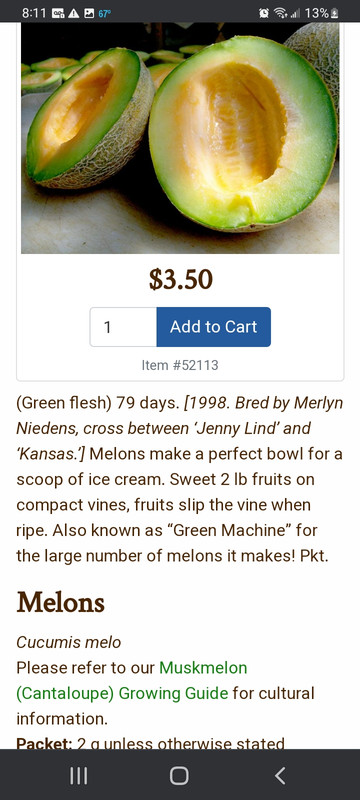Viewport: 360px width, 800px height.
Task: Tap the Item #52113 text
Action: [180, 365]
